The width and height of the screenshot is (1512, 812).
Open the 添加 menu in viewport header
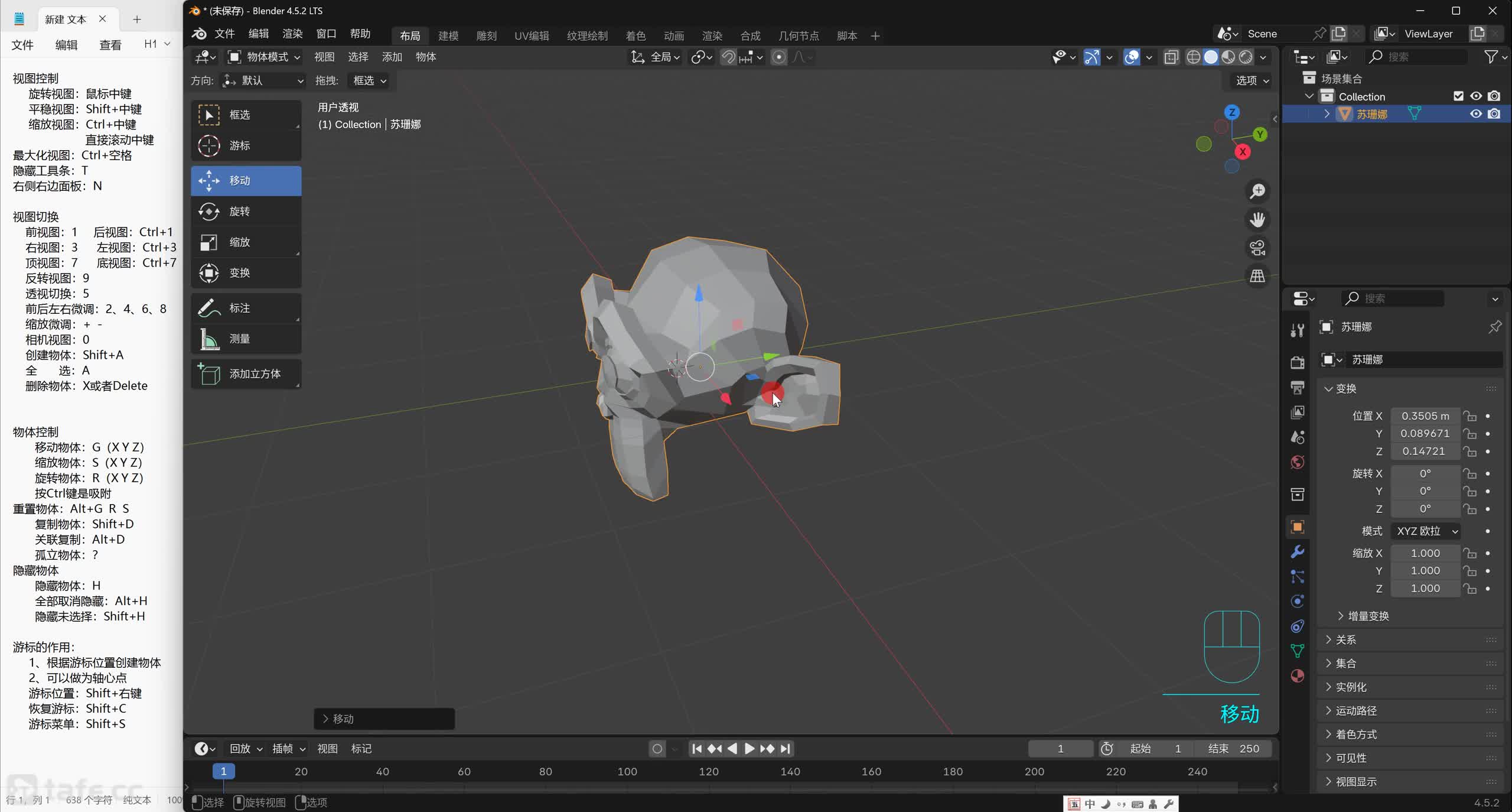(392, 57)
